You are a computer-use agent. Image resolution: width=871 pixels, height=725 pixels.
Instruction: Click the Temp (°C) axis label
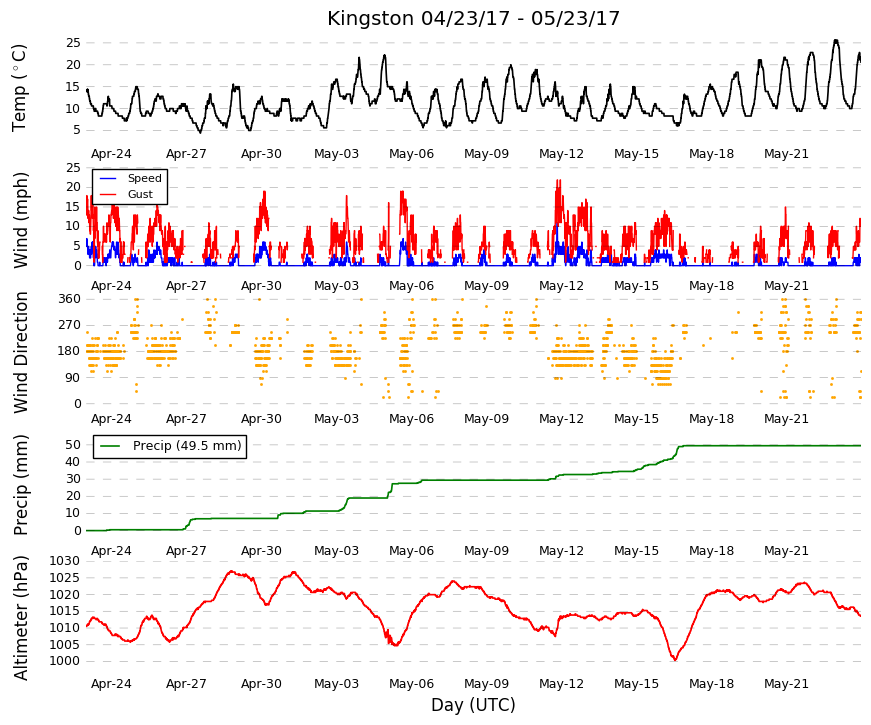[19, 88]
